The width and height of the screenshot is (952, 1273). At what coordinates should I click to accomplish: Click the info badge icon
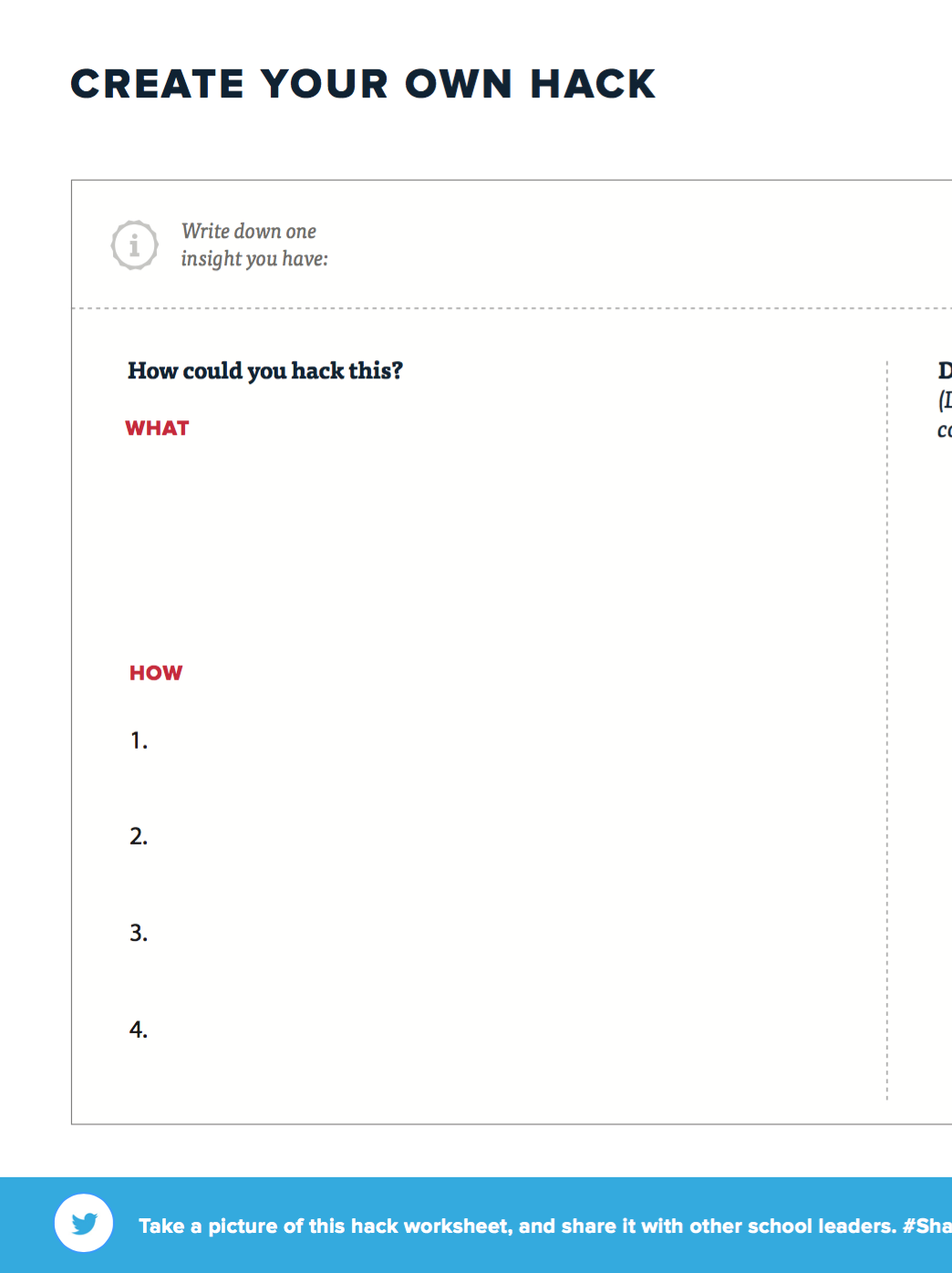tap(135, 244)
